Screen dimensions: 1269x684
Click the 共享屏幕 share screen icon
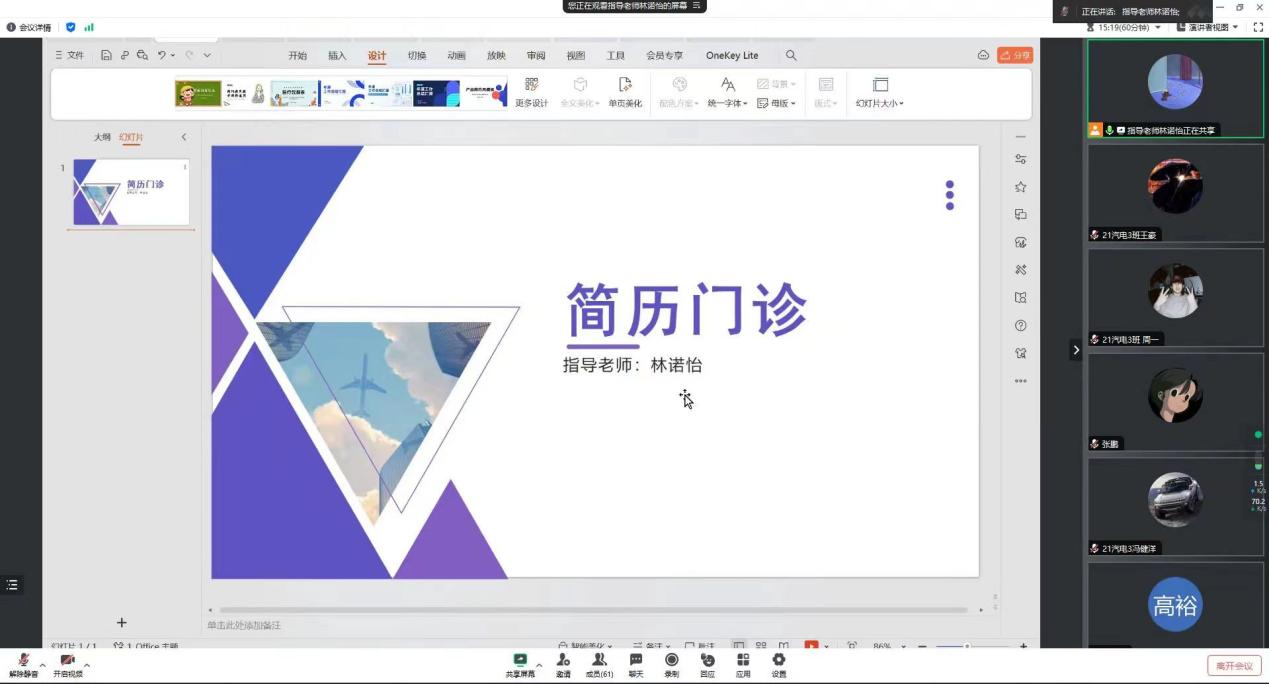(x=520, y=661)
